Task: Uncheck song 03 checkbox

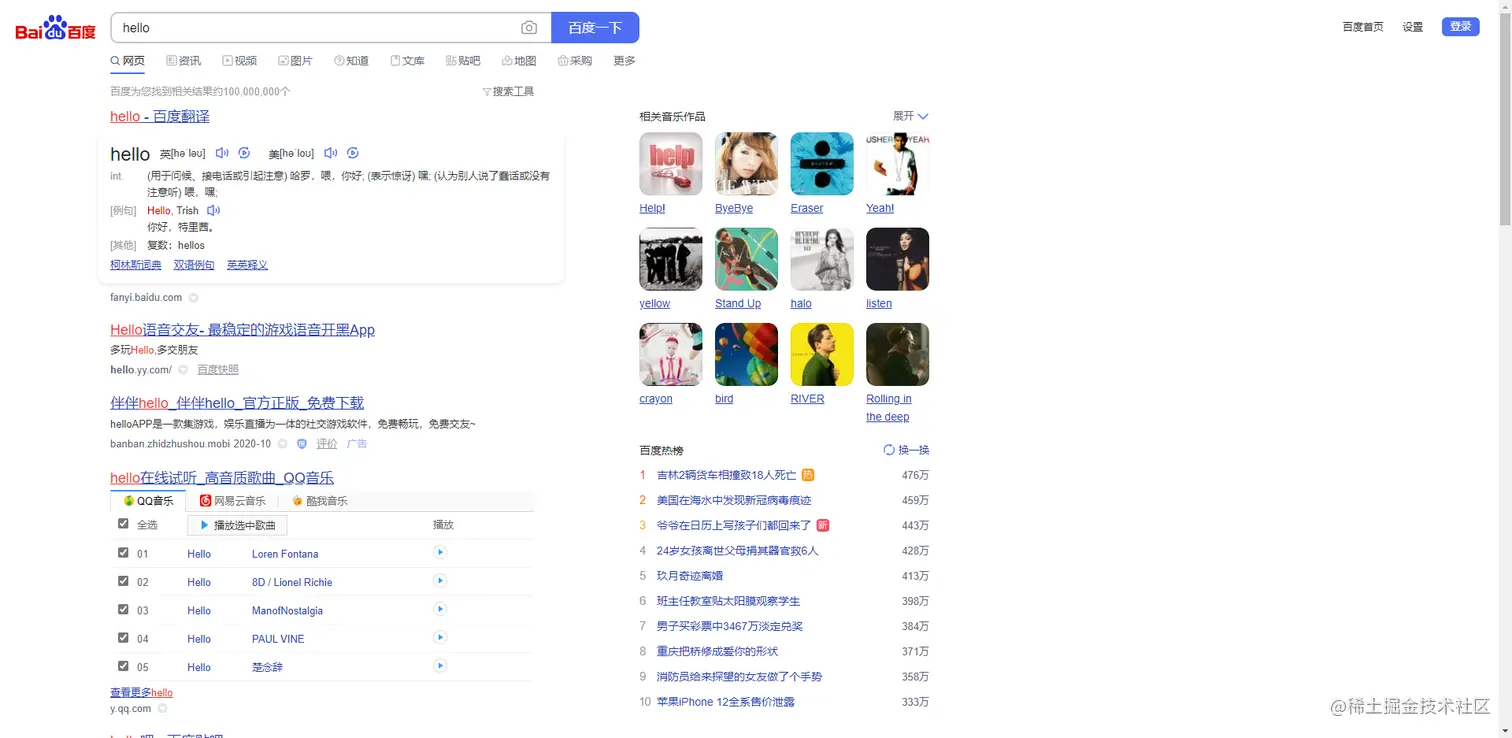Action: (123, 609)
